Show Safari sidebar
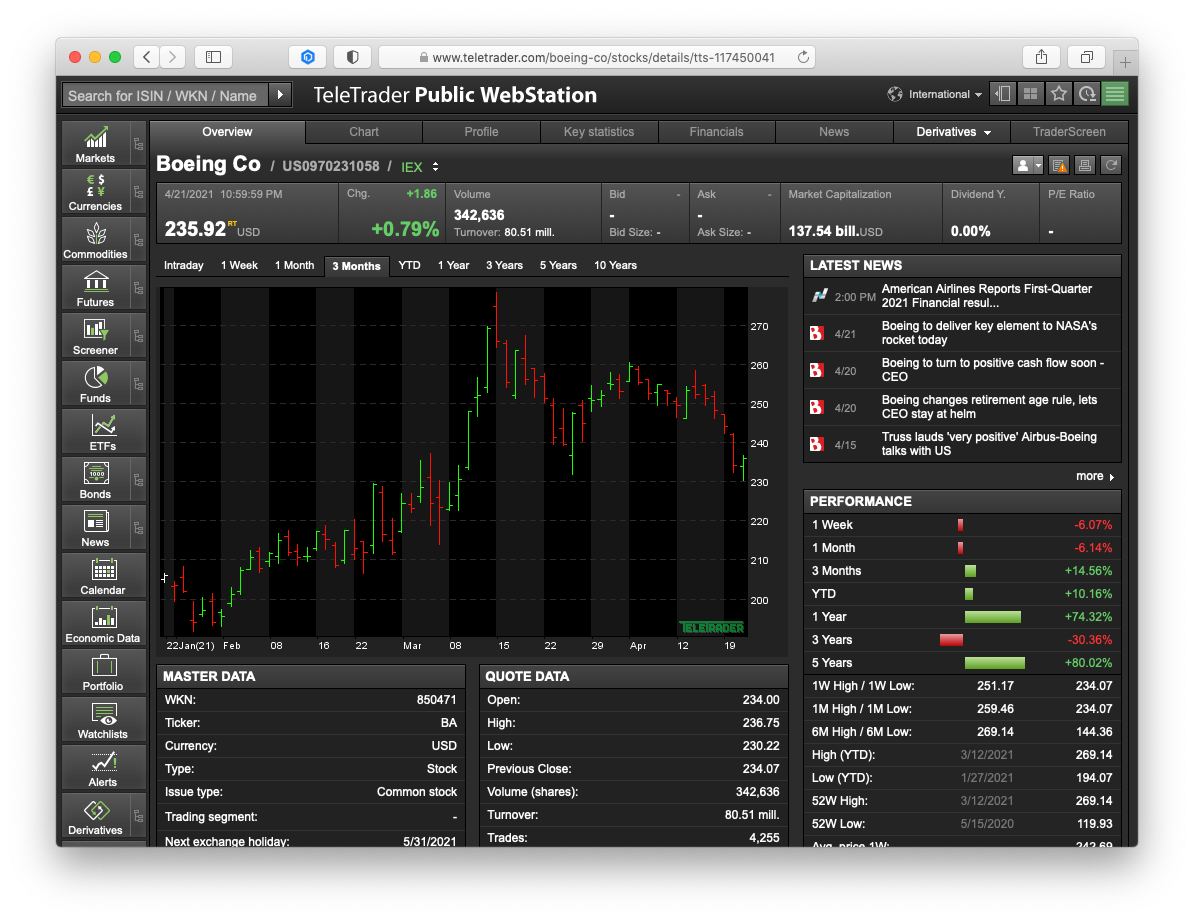Image resolution: width=1194 pixels, height=921 pixels. [213, 57]
